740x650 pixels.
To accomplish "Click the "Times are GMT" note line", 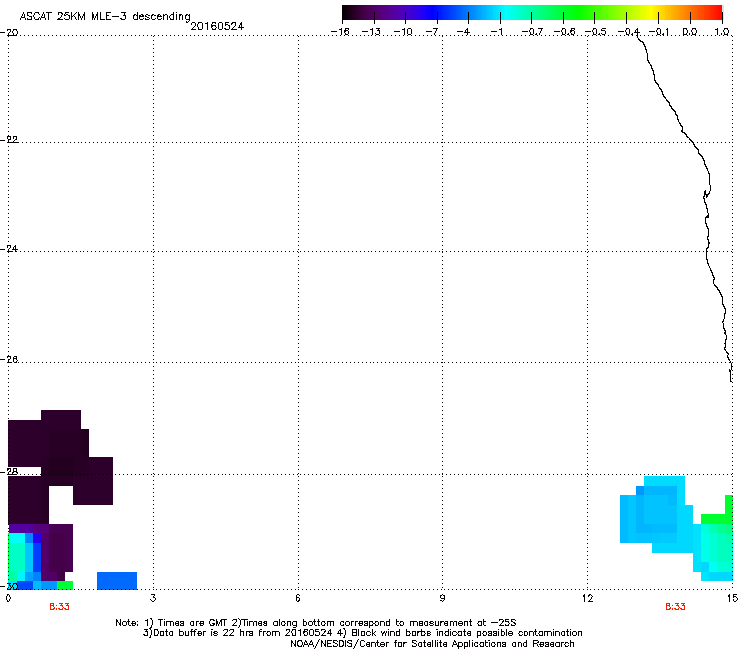I will point(316,623).
